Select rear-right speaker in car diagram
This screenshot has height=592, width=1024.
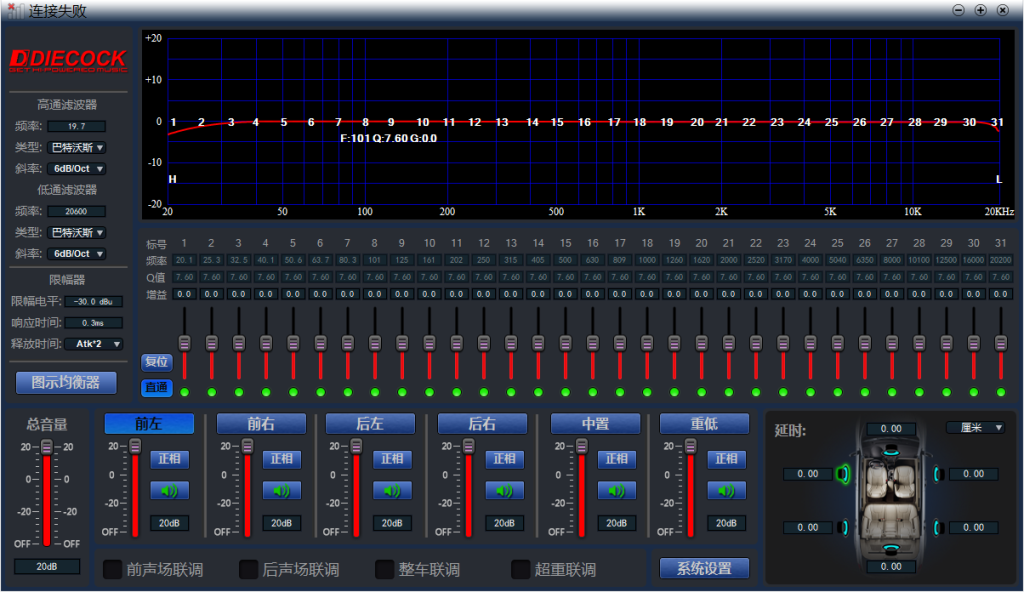pos(937,527)
